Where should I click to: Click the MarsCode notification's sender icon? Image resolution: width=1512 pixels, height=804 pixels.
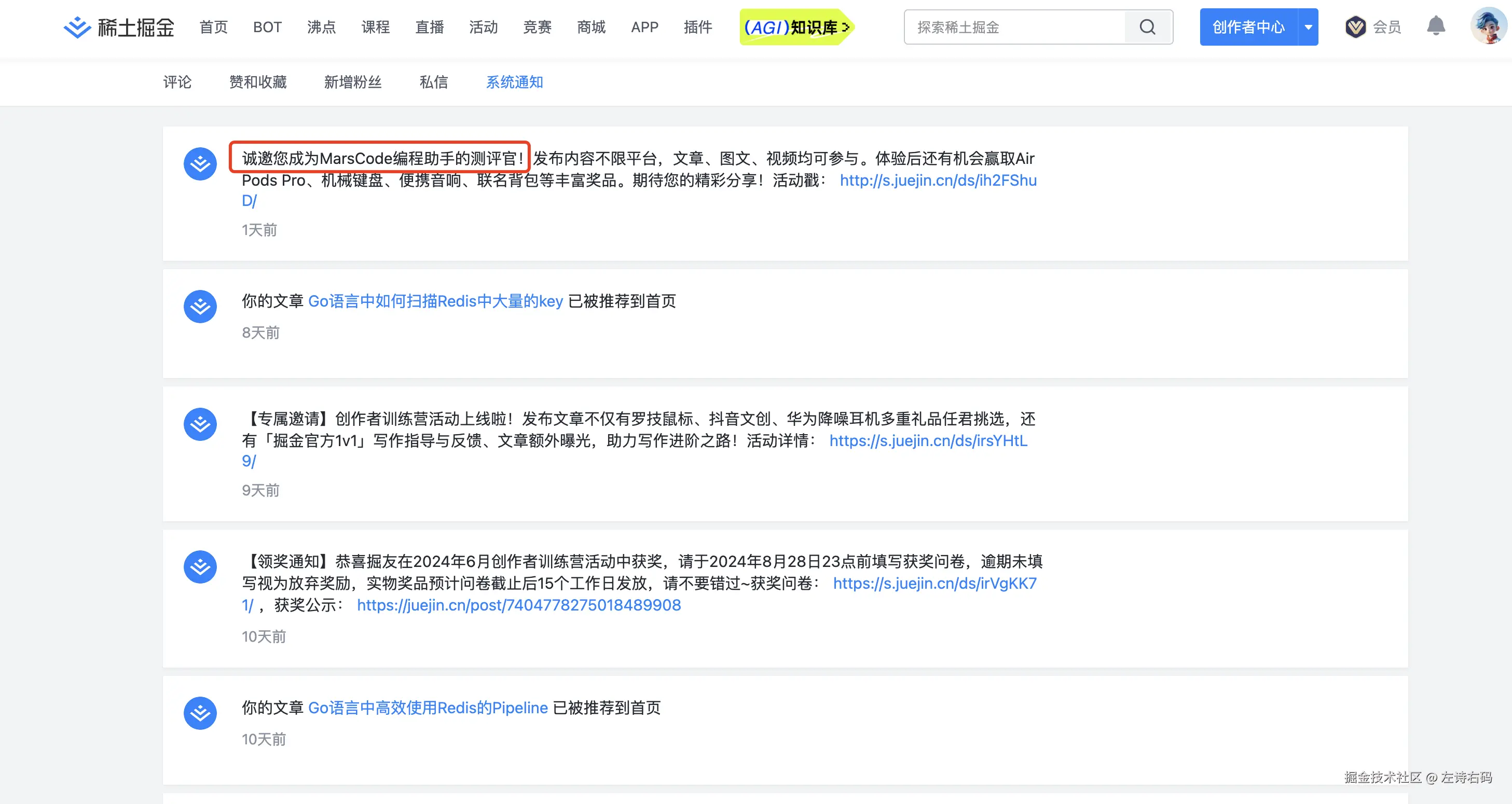pyautogui.click(x=200, y=164)
